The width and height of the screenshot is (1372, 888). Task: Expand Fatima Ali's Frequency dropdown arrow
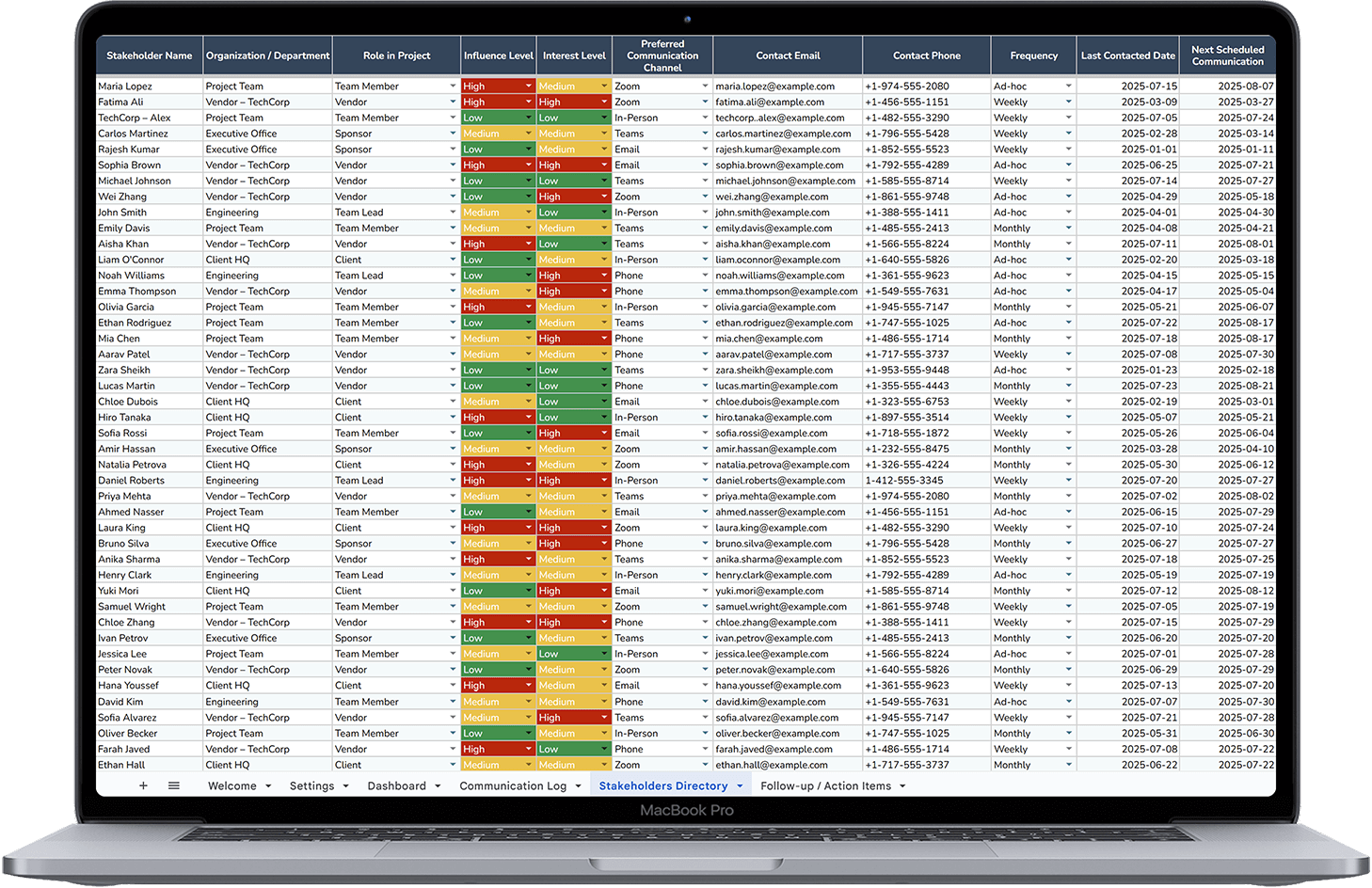(1068, 103)
